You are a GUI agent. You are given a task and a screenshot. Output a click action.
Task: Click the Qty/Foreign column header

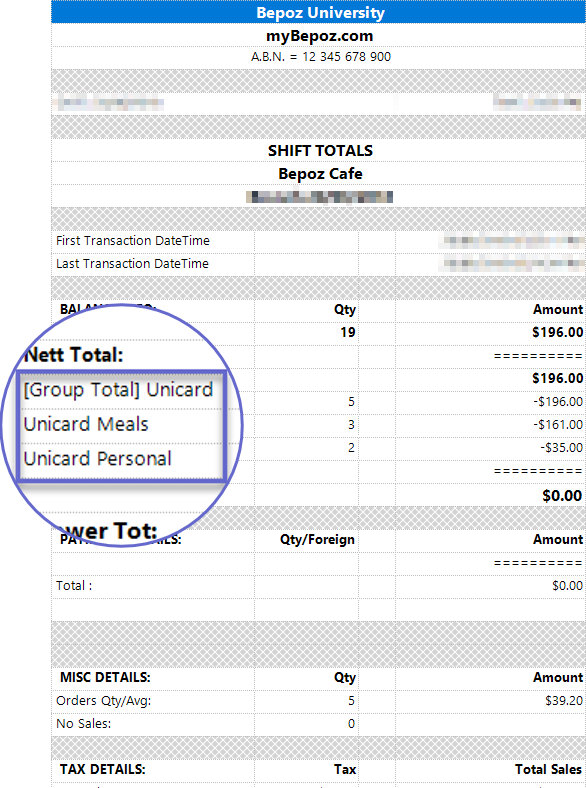coord(317,540)
